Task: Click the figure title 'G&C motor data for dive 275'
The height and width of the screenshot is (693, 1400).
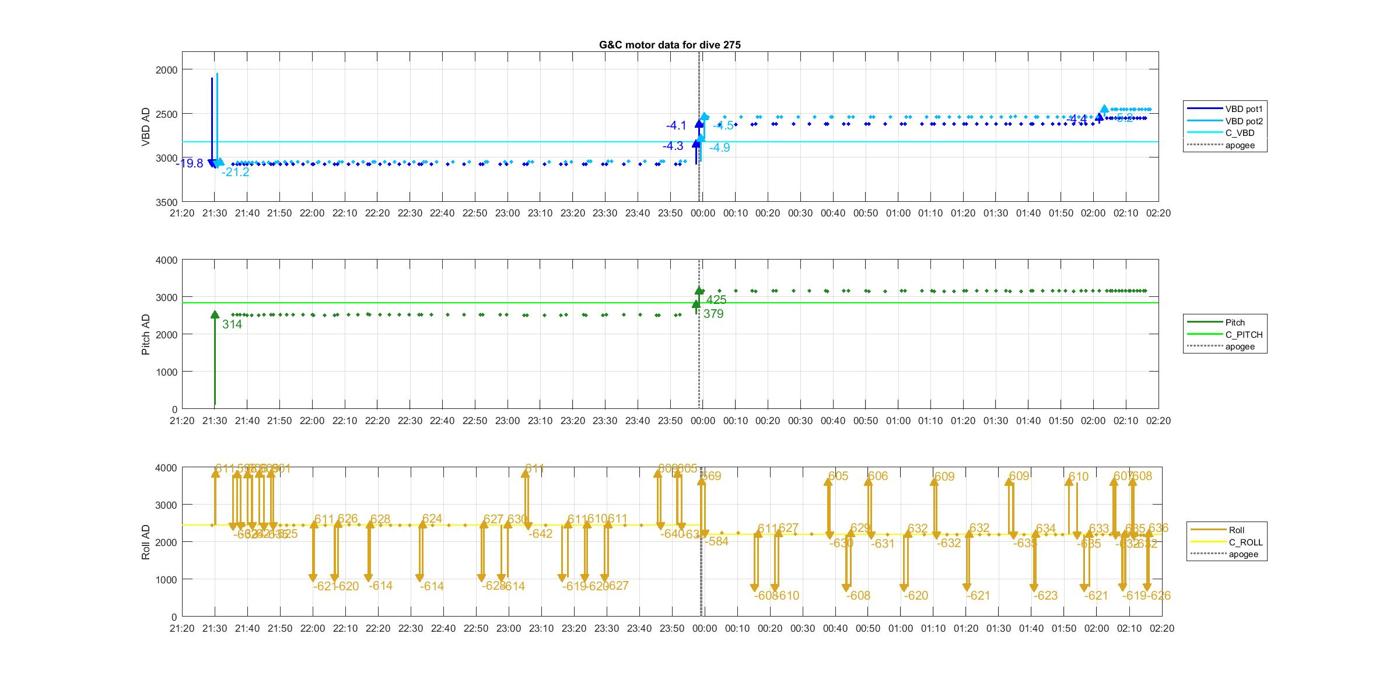Action: click(670, 45)
